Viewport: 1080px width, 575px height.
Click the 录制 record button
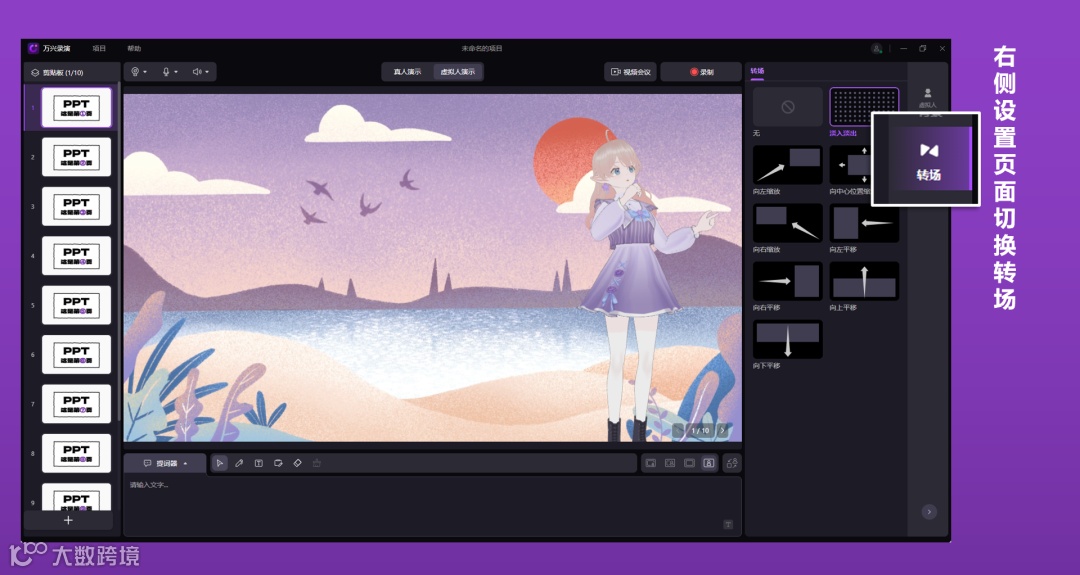(701, 72)
